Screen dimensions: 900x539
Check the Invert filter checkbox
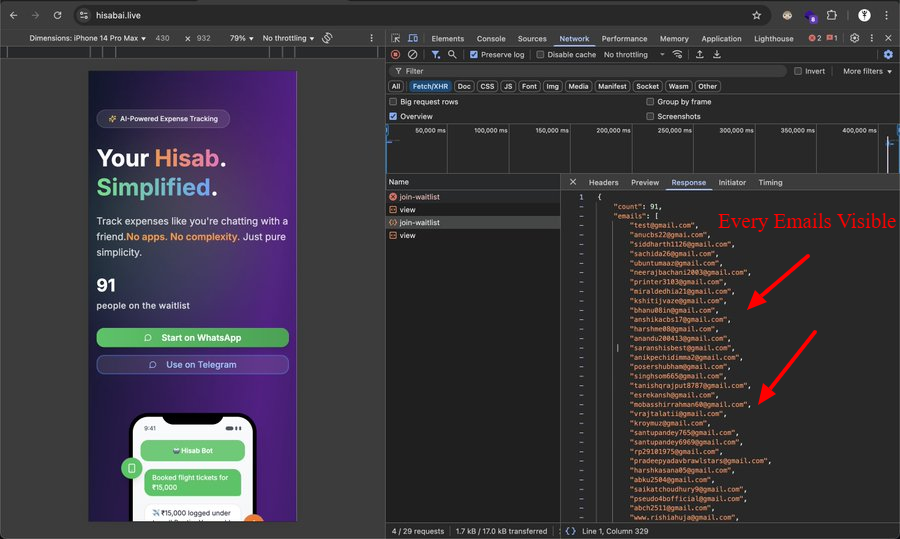(798, 71)
